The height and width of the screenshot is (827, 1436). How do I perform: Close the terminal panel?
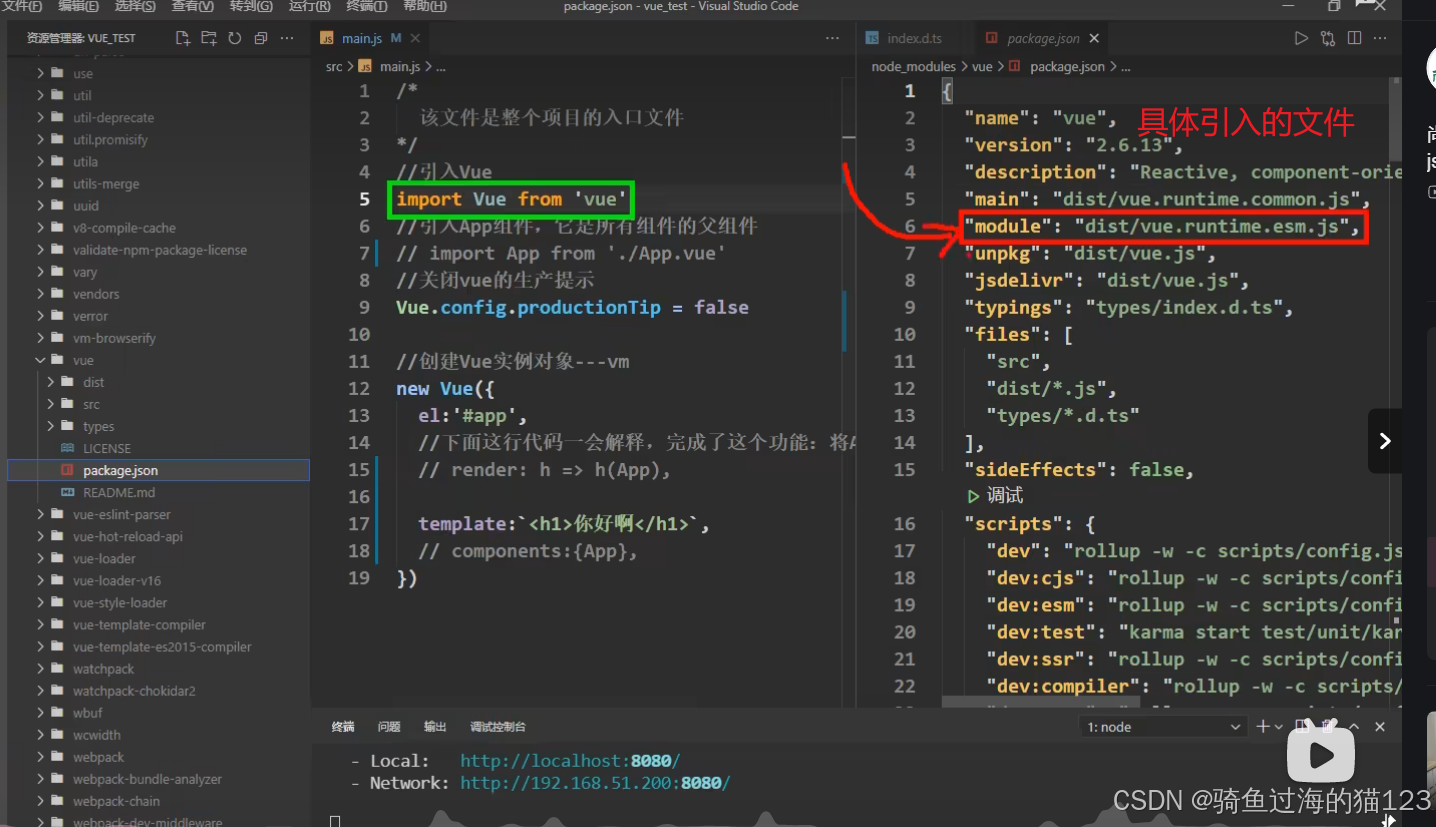click(1381, 727)
